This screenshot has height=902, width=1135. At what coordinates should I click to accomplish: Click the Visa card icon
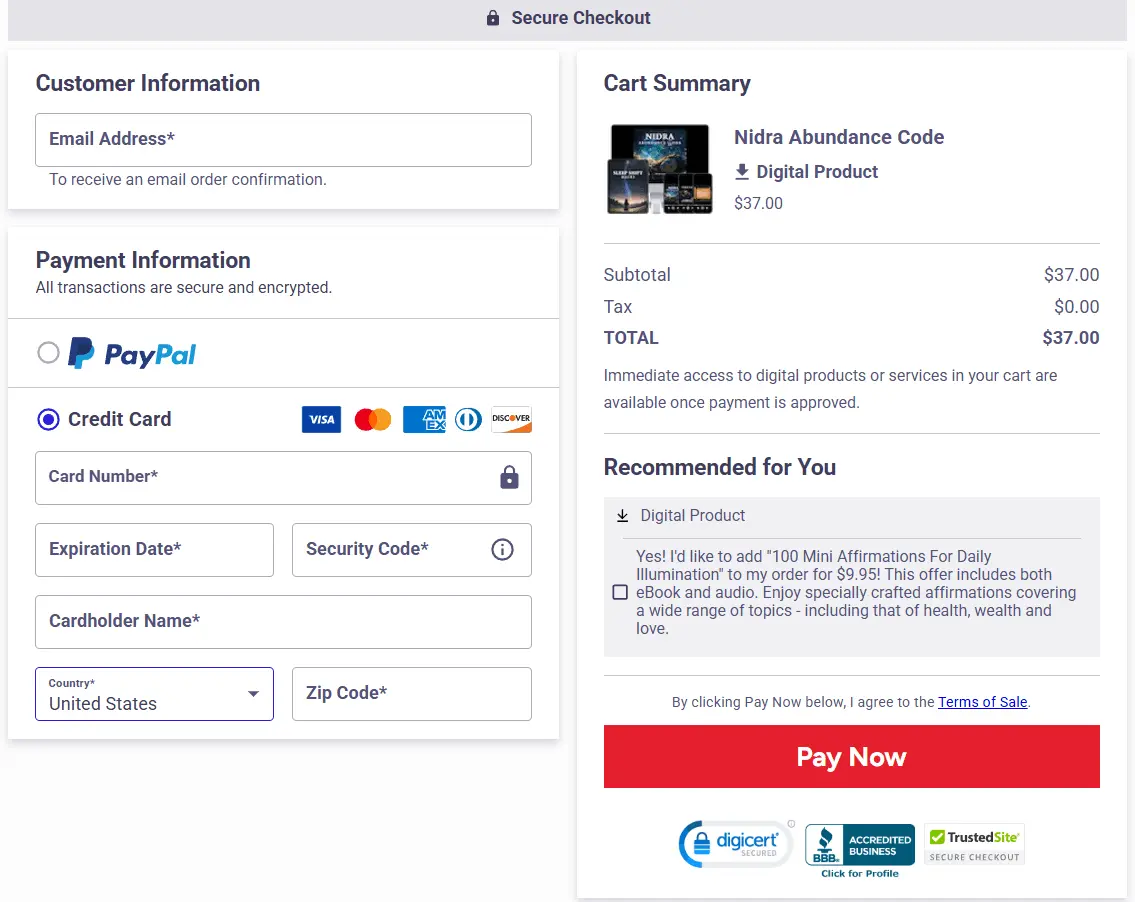321,419
